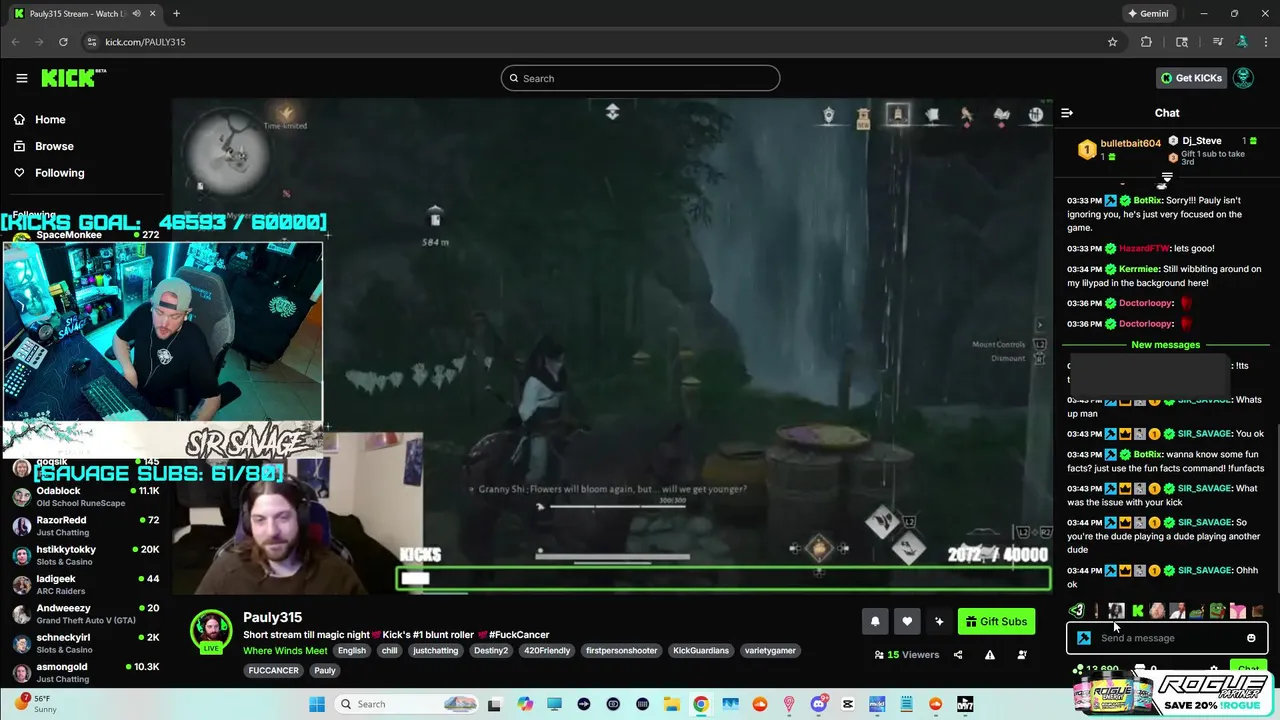Expand the gift leaderboard arrow
The height and width of the screenshot is (720, 1280).
1166,179
